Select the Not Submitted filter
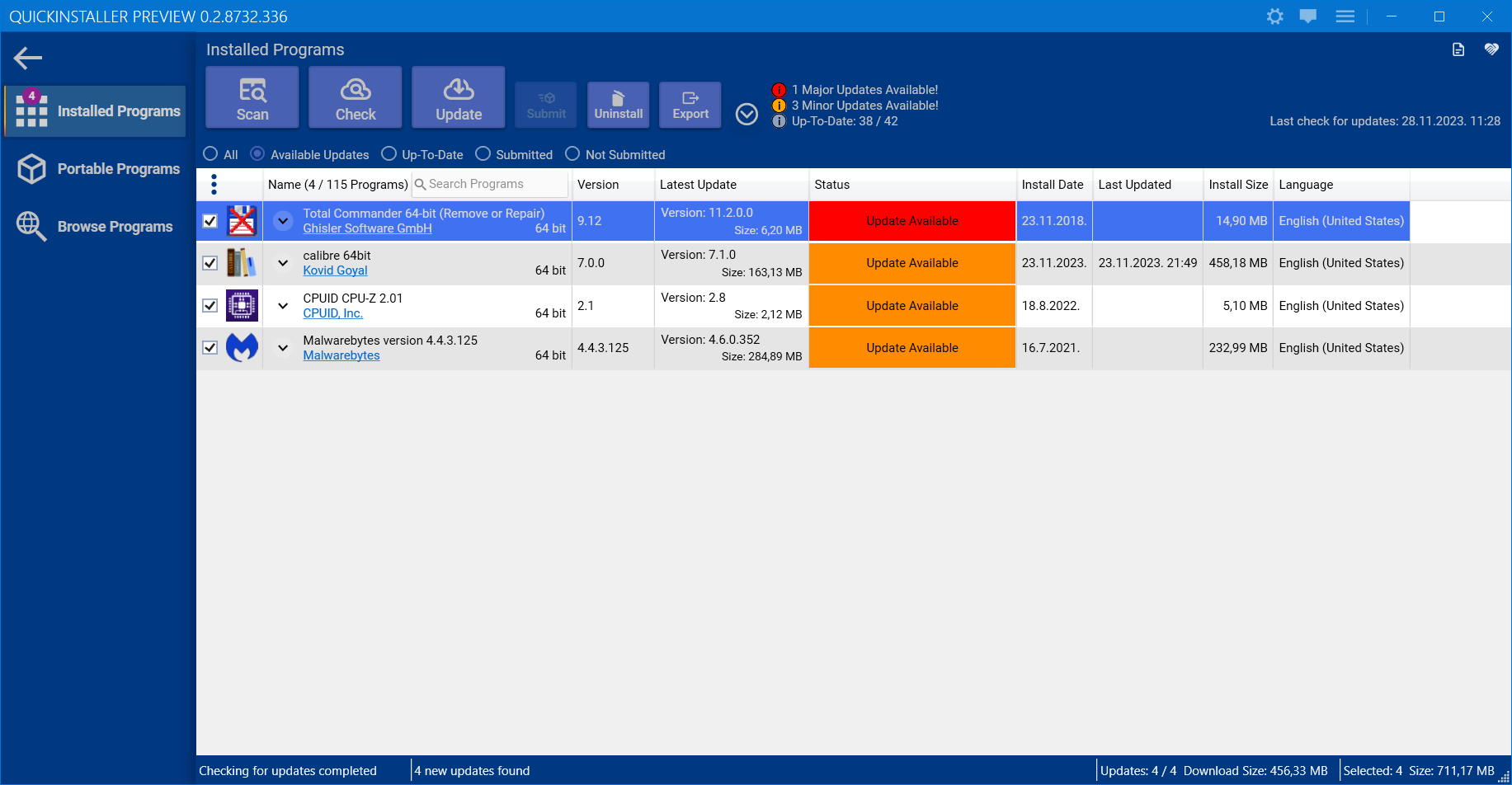Viewport: 1512px width, 785px height. pos(572,154)
